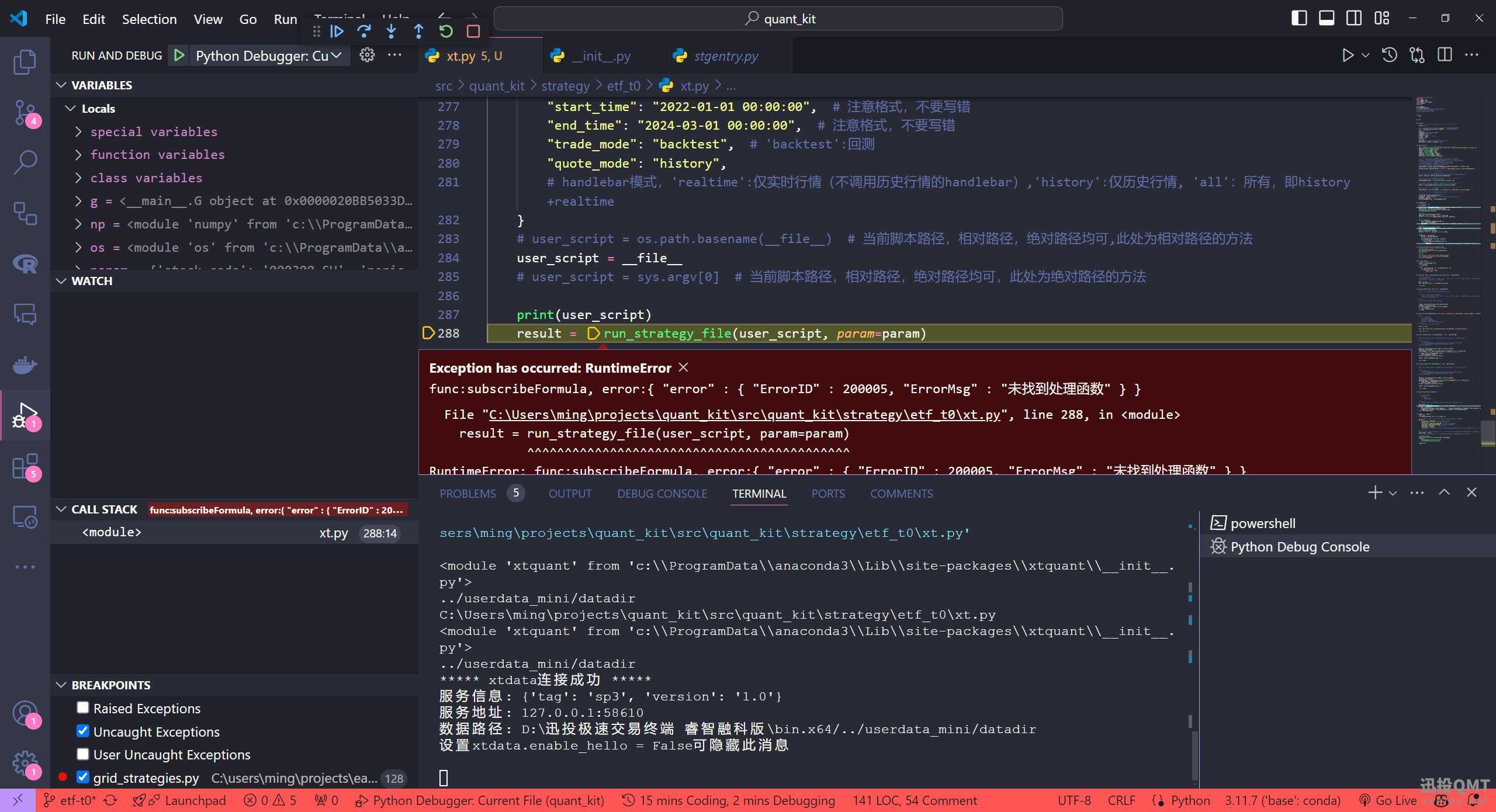Switch to the PROBLEMS tab
The width and height of the screenshot is (1496, 812).
coord(467,494)
